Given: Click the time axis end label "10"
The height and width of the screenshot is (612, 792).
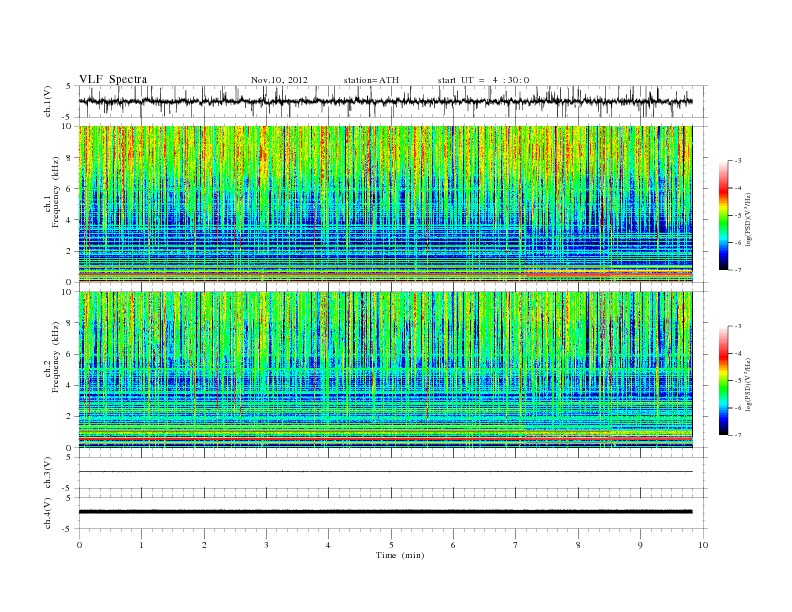Looking at the screenshot, I should (x=703, y=545).
